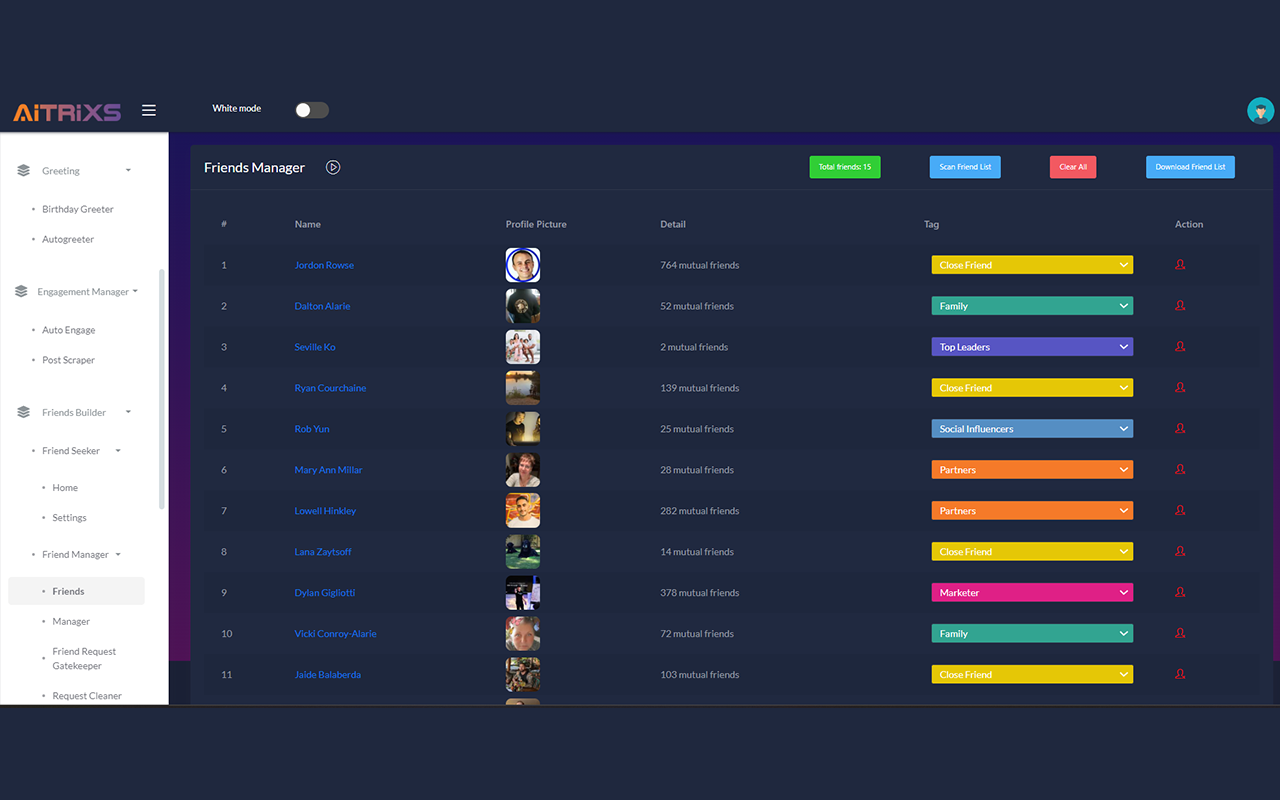1280x800 pixels.
Task: Toggle the Friend Manager submenu
Action: pos(118,555)
